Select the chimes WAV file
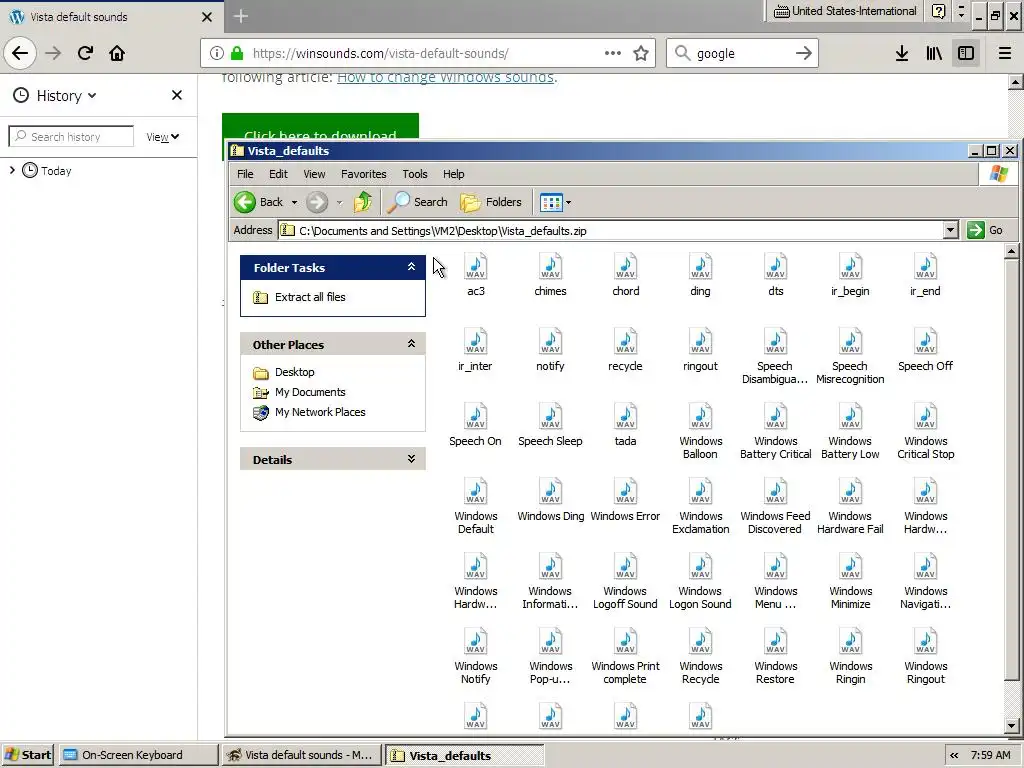 coord(551,274)
